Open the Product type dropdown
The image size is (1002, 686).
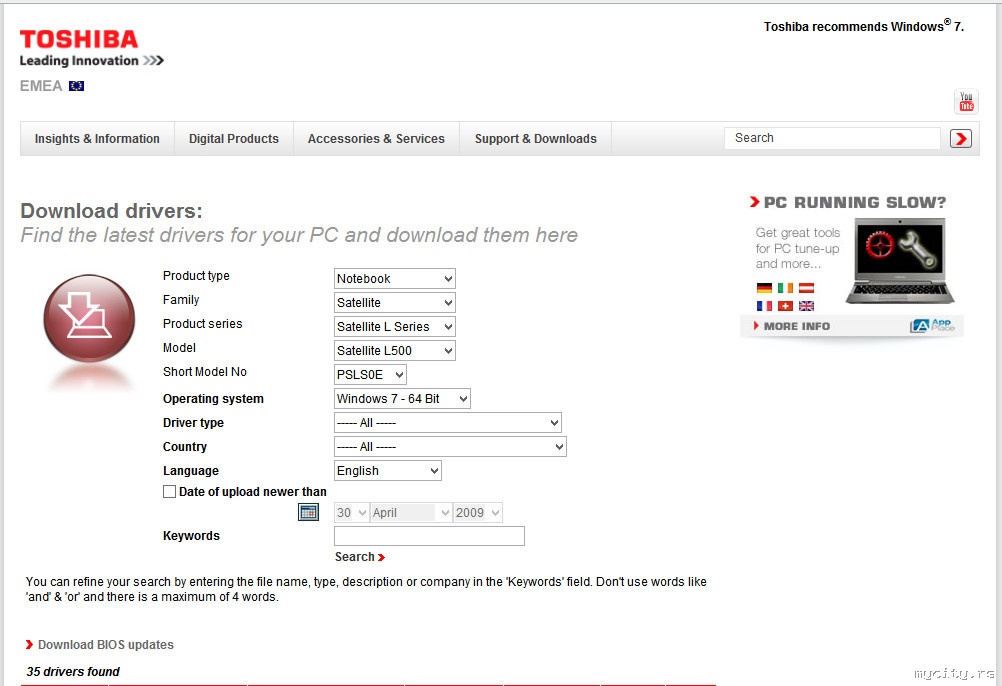[395, 278]
